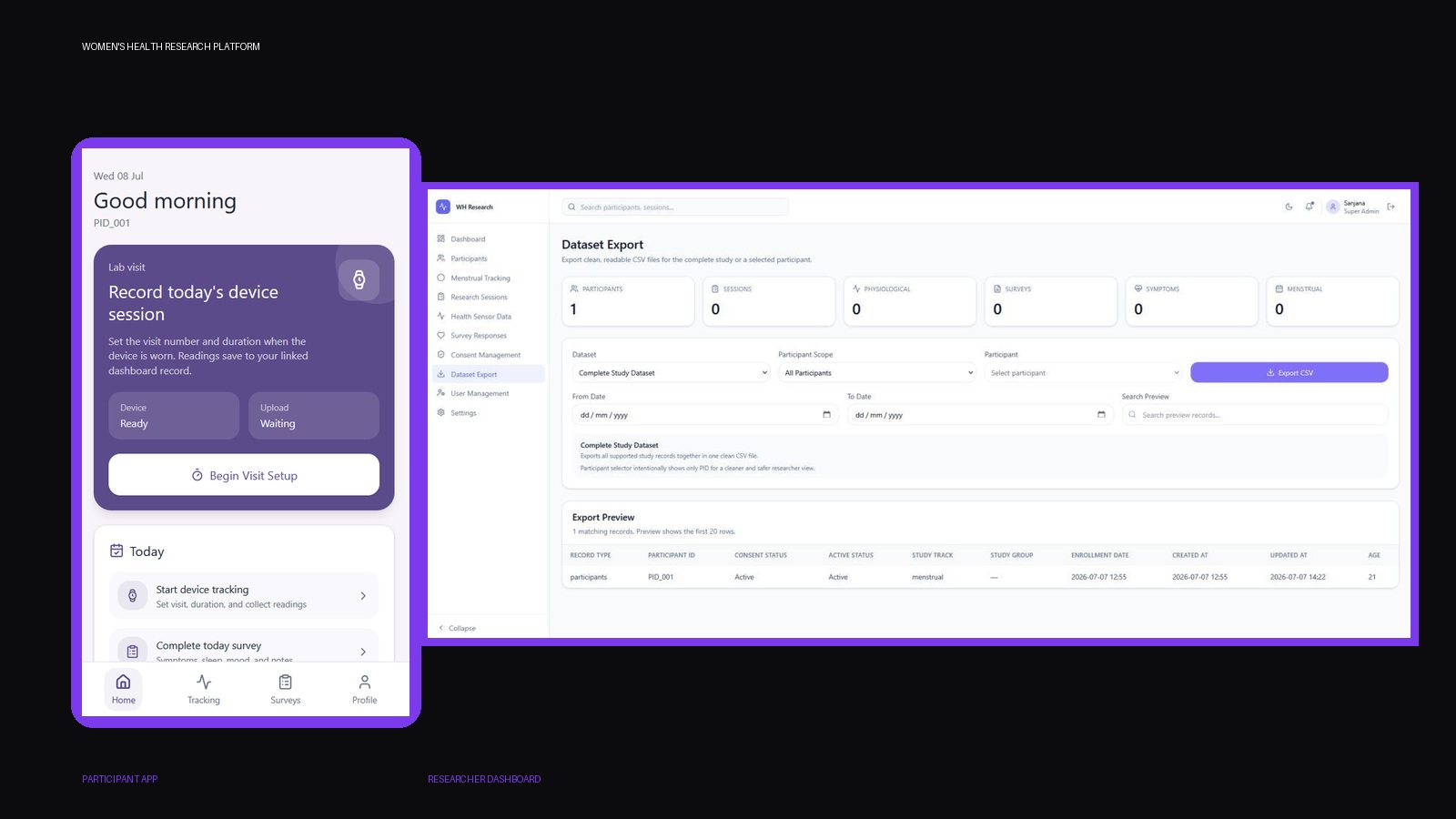Click the watch icon on Lab visit card
The image size is (1456, 819).
click(359, 279)
